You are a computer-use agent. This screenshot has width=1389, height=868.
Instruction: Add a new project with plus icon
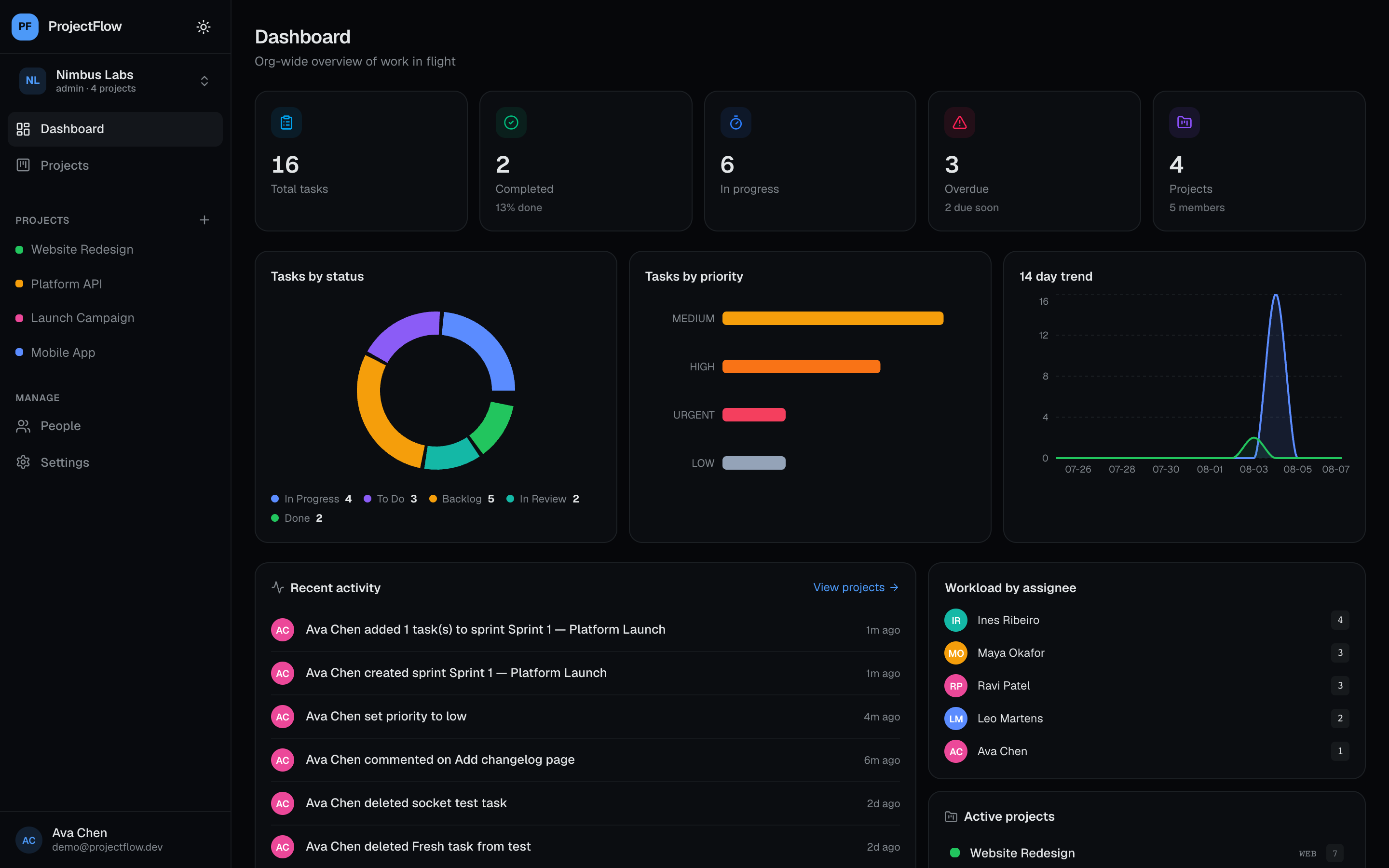tap(204, 220)
